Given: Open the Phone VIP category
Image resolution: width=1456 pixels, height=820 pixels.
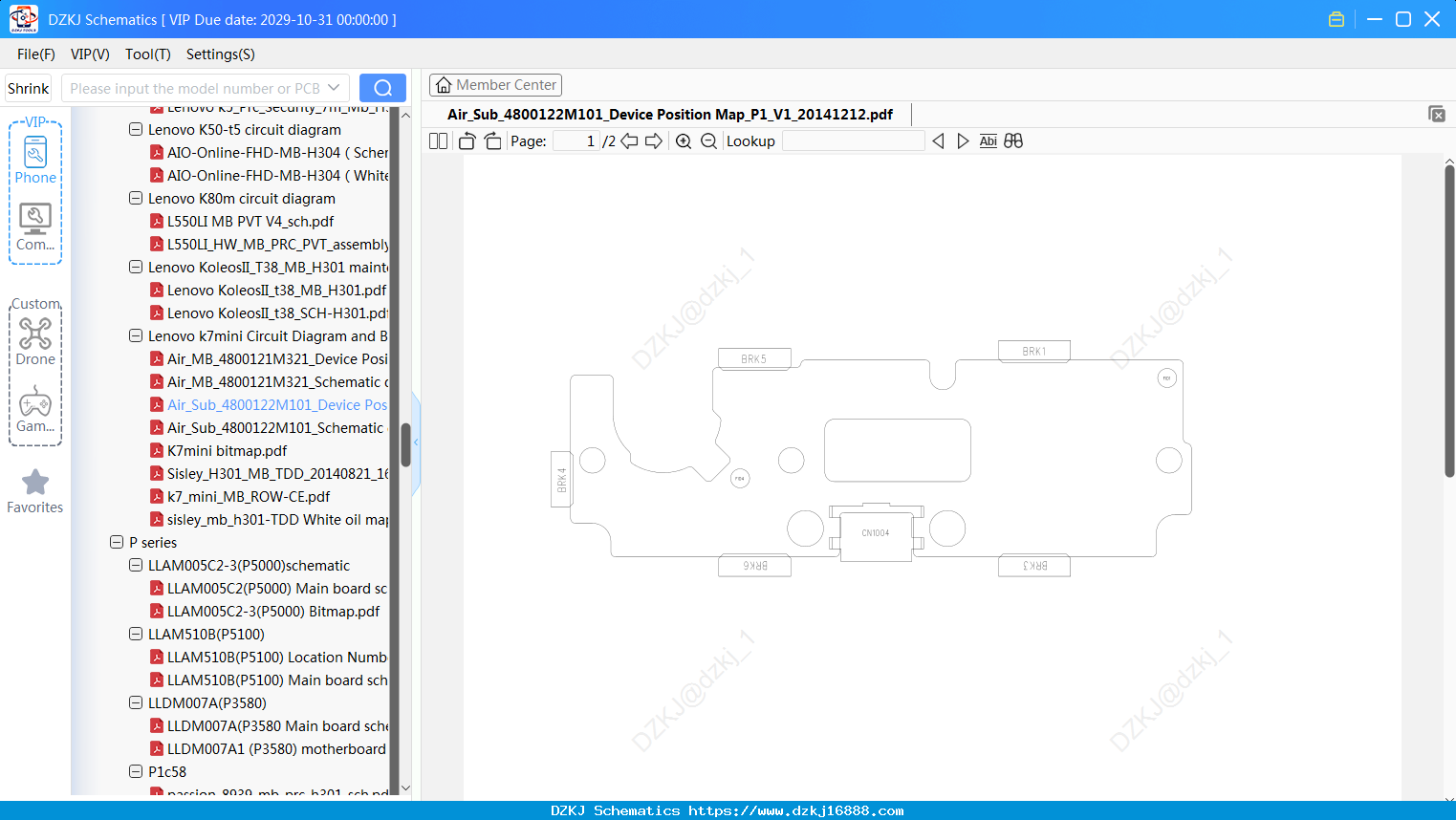Looking at the screenshot, I should (x=35, y=160).
